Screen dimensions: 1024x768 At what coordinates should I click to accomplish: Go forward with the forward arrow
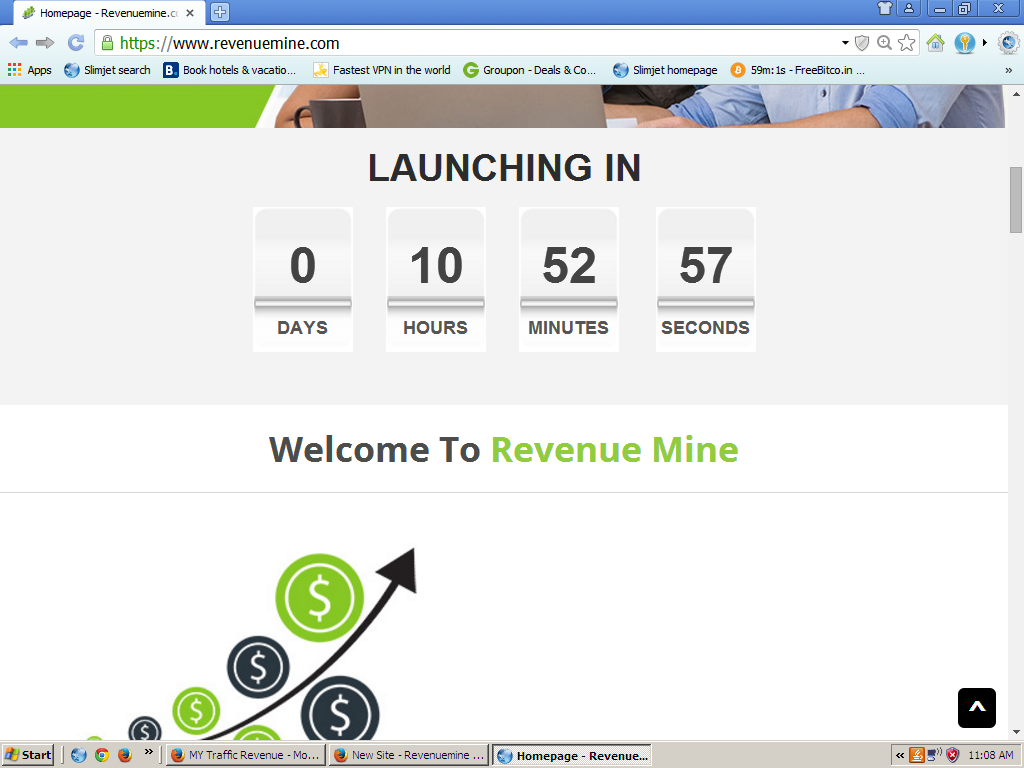[45, 43]
